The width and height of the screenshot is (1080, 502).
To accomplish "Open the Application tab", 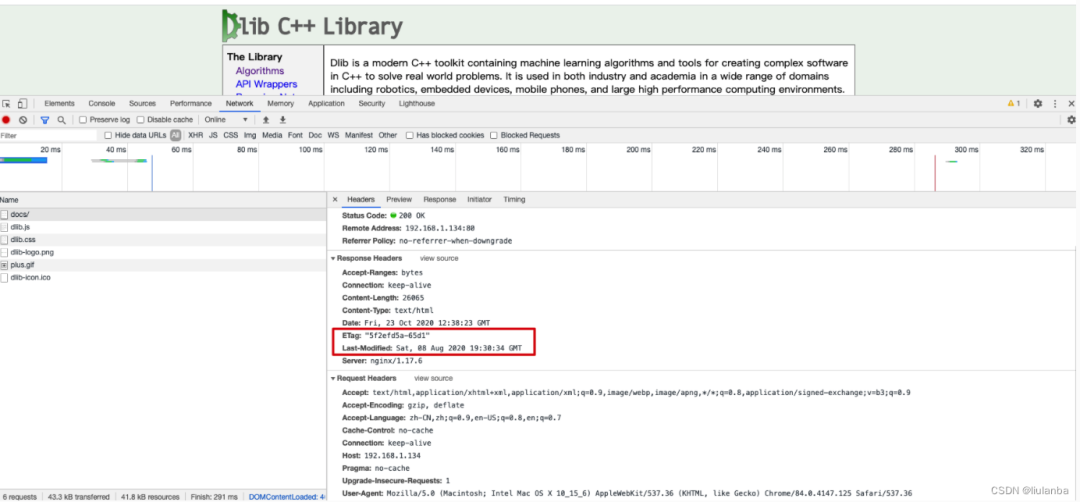I will coord(326,103).
